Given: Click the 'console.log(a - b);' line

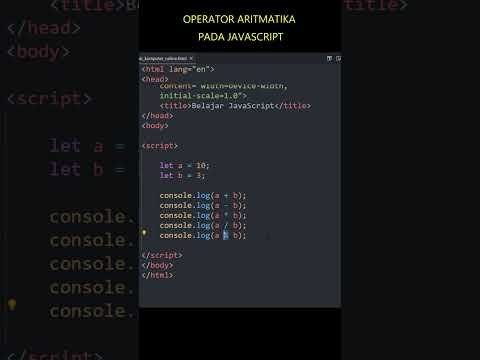Looking at the screenshot, I should 203,206.
